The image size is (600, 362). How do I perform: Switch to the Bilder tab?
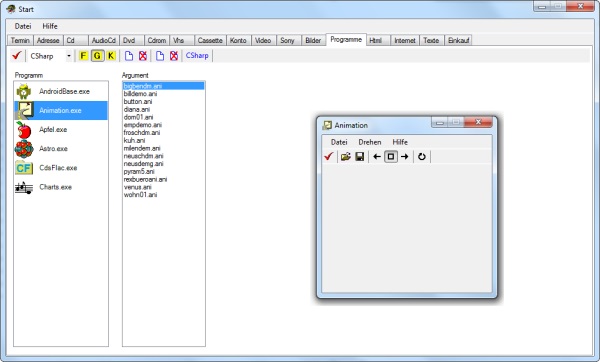pos(313,41)
